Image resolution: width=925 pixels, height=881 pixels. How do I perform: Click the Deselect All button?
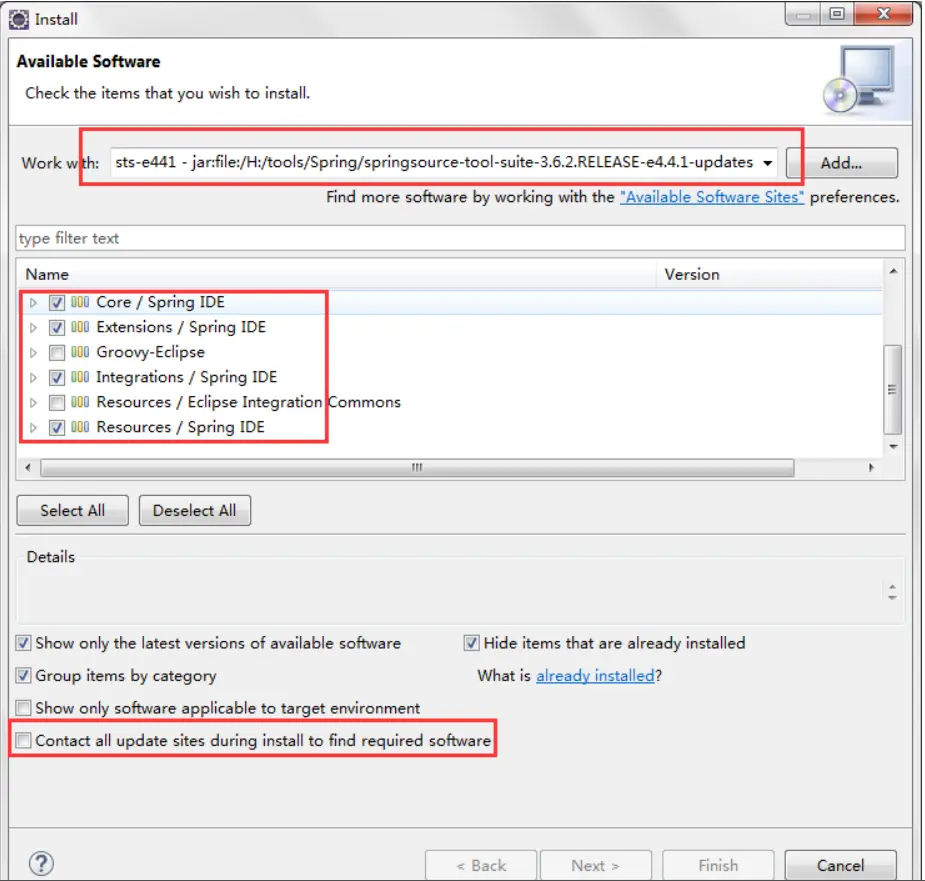coord(195,510)
